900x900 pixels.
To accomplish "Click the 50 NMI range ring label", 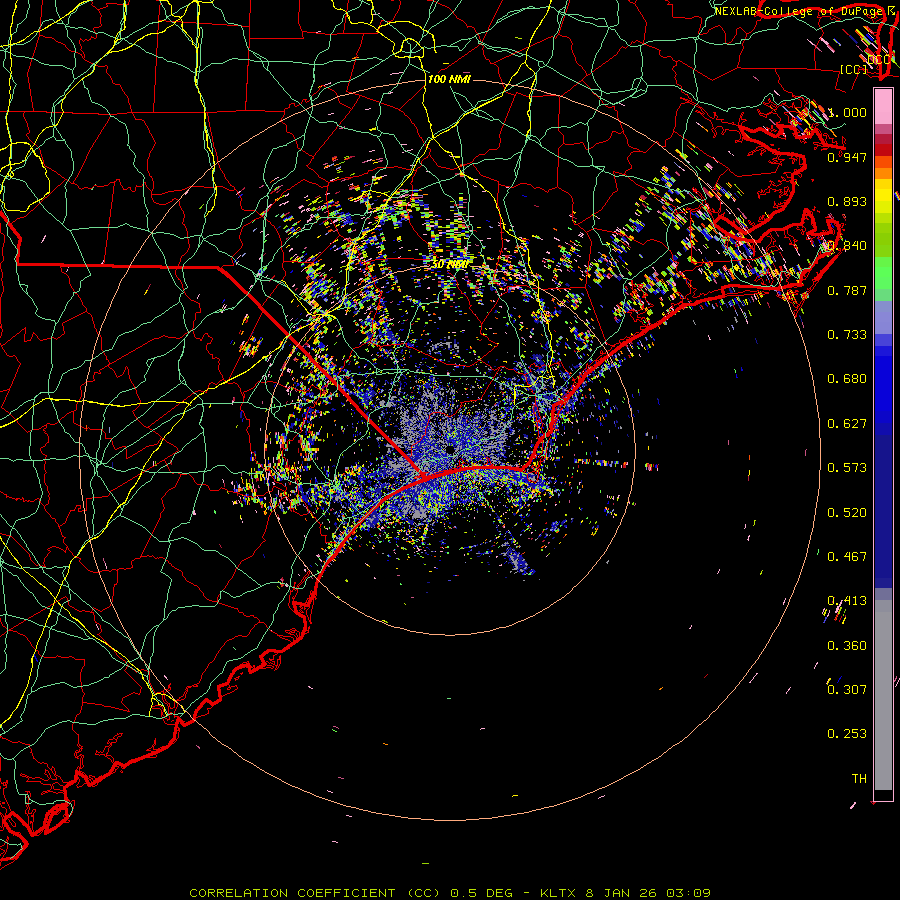I will [449, 265].
